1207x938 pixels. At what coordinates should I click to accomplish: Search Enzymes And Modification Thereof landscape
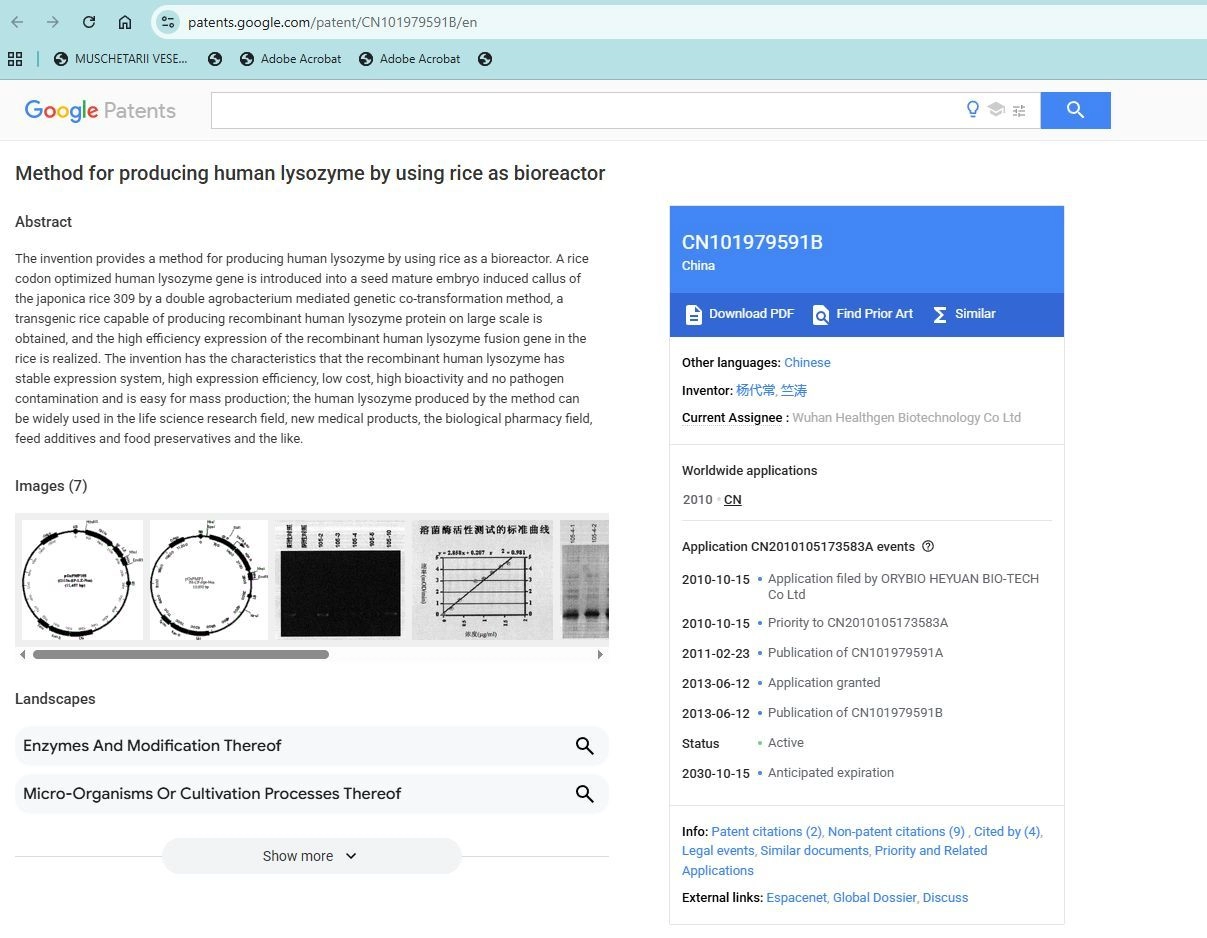pos(585,746)
